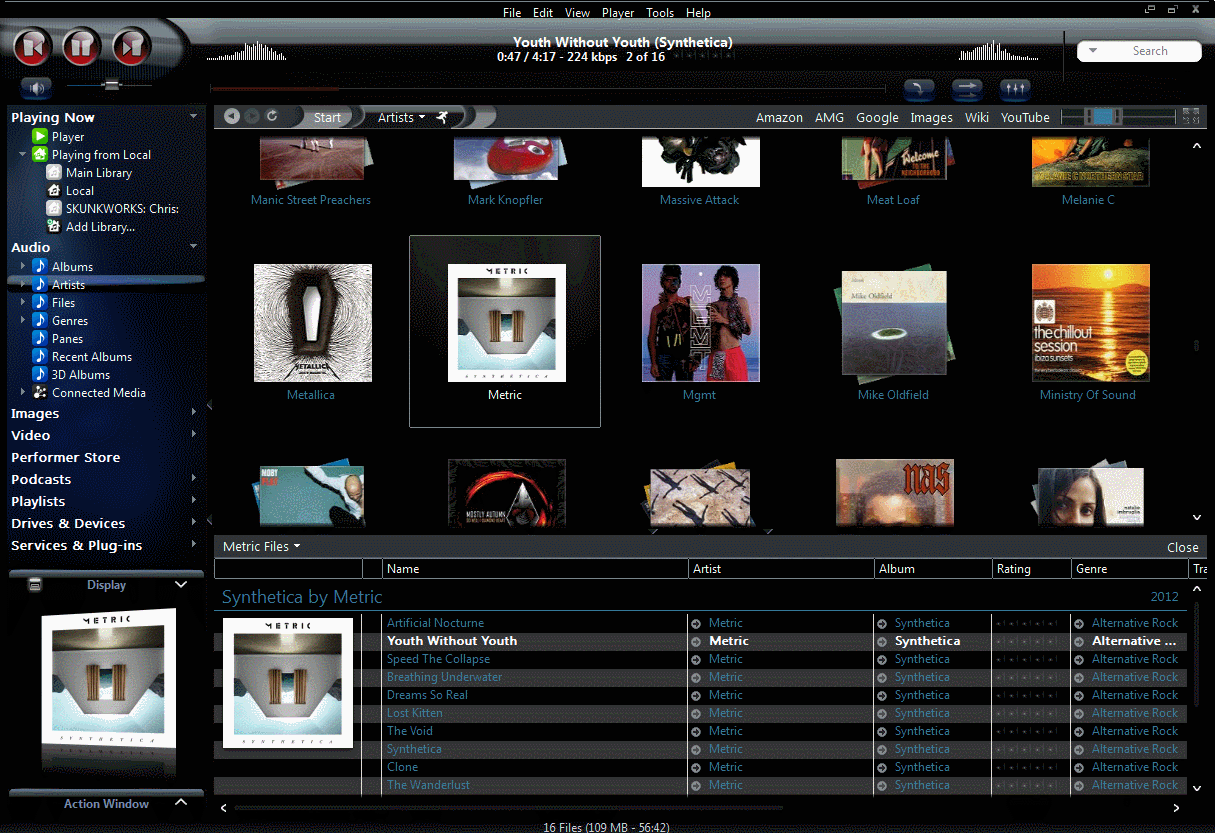The width and height of the screenshot is (1215, 833).
Task: Refresh the current view
Action: tap(272, 117)
